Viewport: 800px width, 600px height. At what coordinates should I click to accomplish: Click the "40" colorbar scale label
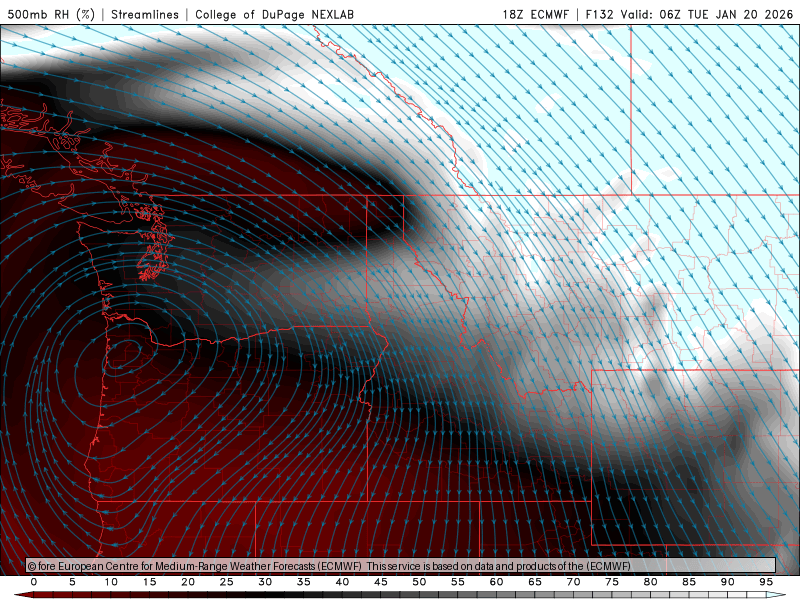pos(342,582)
